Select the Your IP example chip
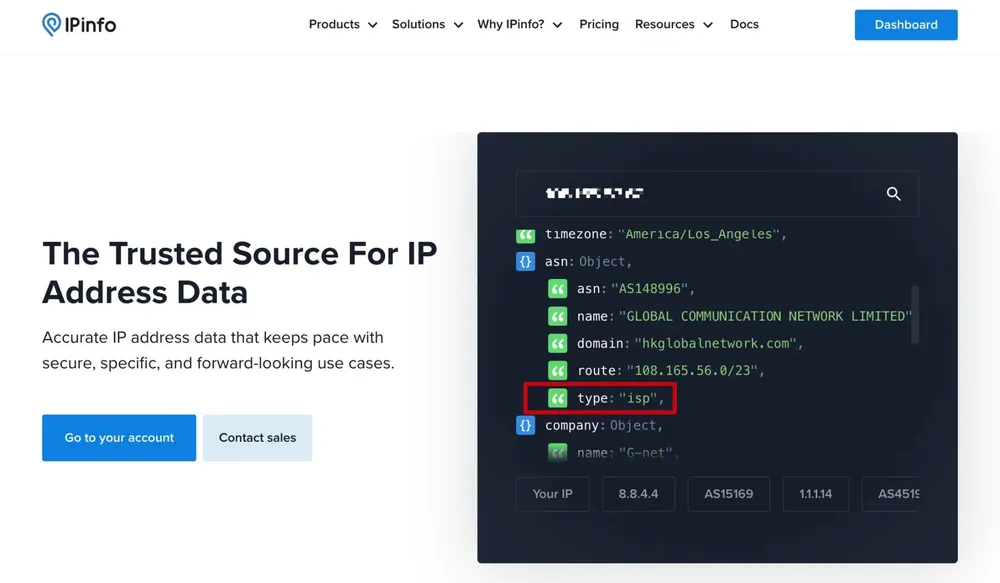1000x583 pixels. tap(552, 494)
